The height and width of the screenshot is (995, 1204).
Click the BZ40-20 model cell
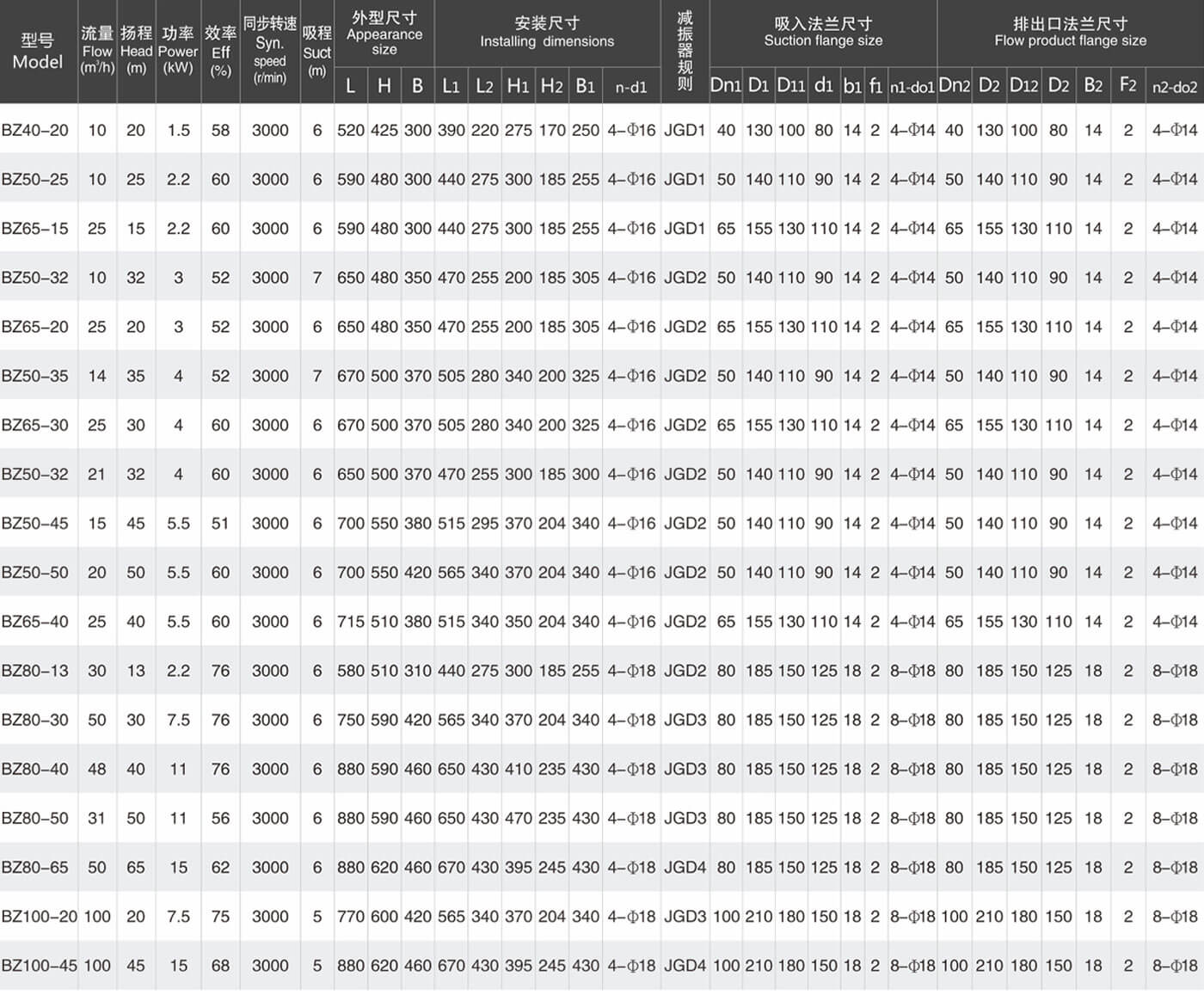click(35, 130)
